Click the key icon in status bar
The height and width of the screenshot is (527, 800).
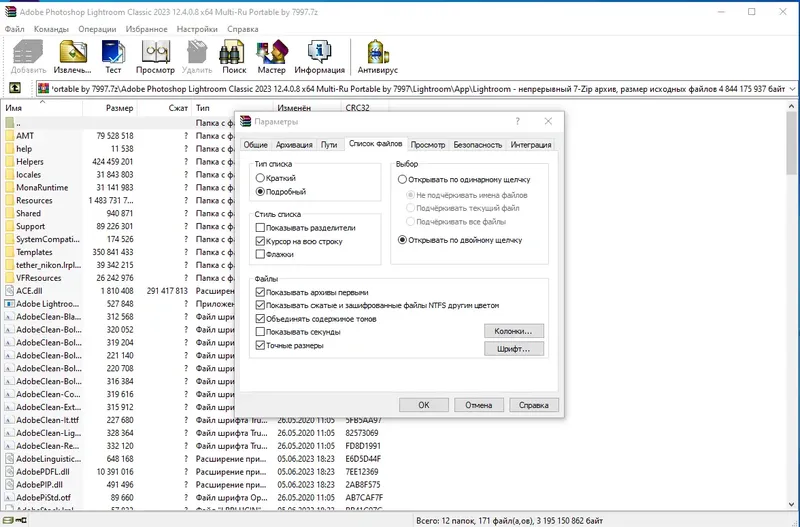[x=21, y=520]
